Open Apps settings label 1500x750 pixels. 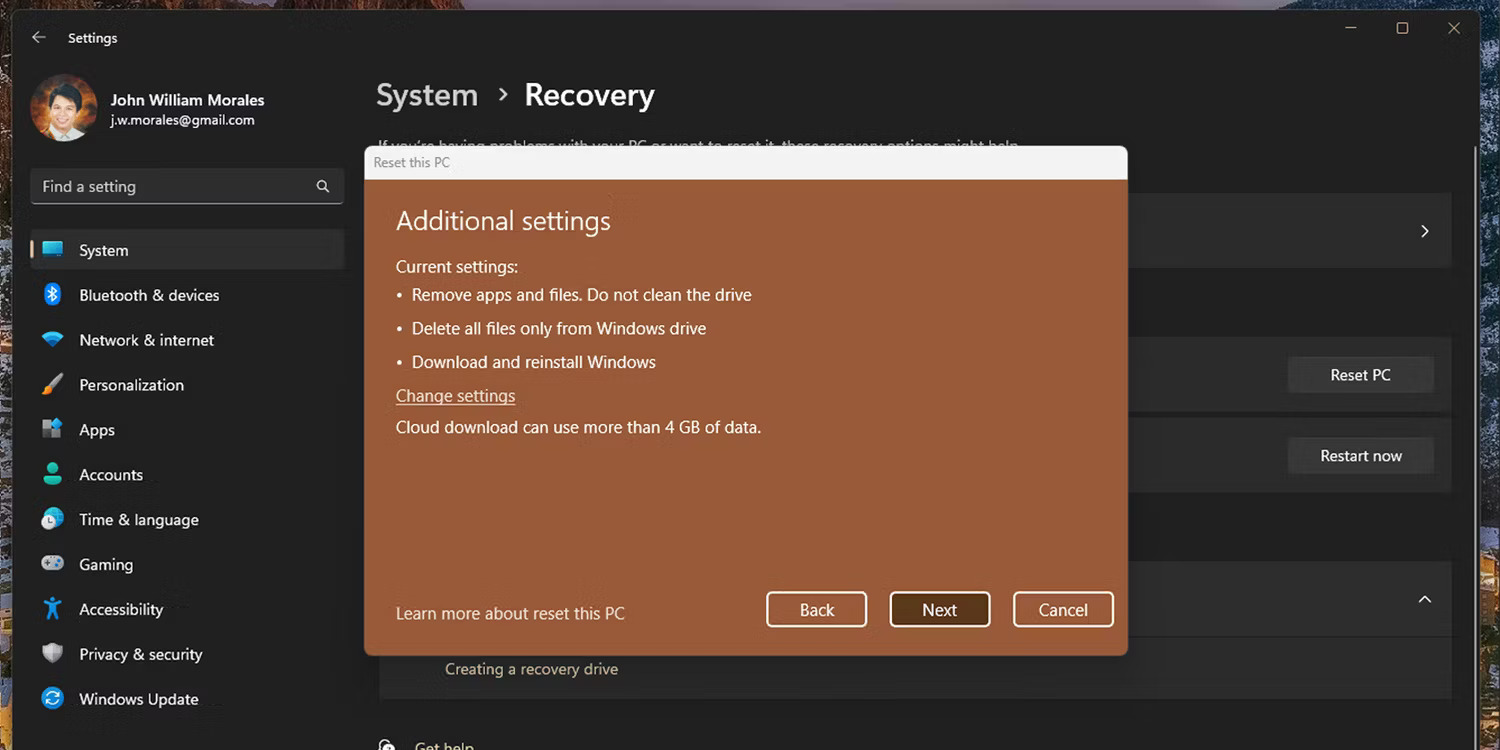coord(97,430)
